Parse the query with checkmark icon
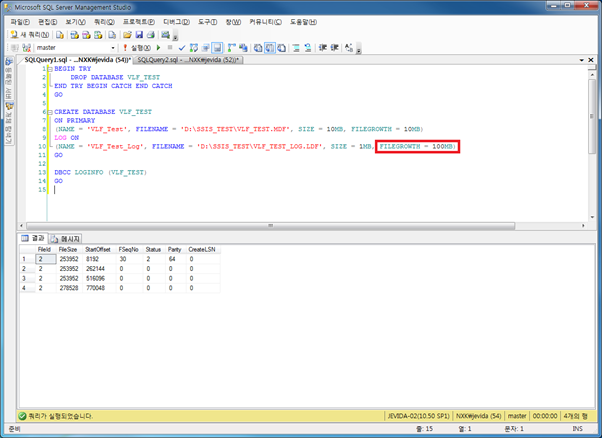Screen dimensions: 602x438 tap(182, 48)
